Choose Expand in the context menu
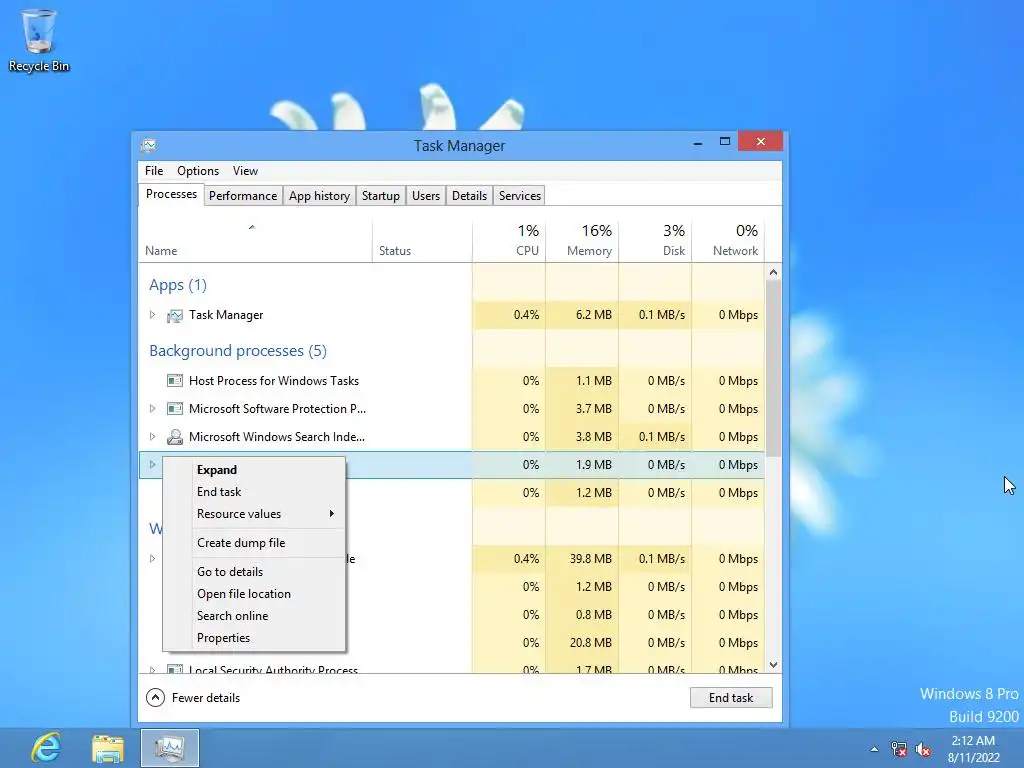Viewport: 1024px width, 768px height. point(254,470)
